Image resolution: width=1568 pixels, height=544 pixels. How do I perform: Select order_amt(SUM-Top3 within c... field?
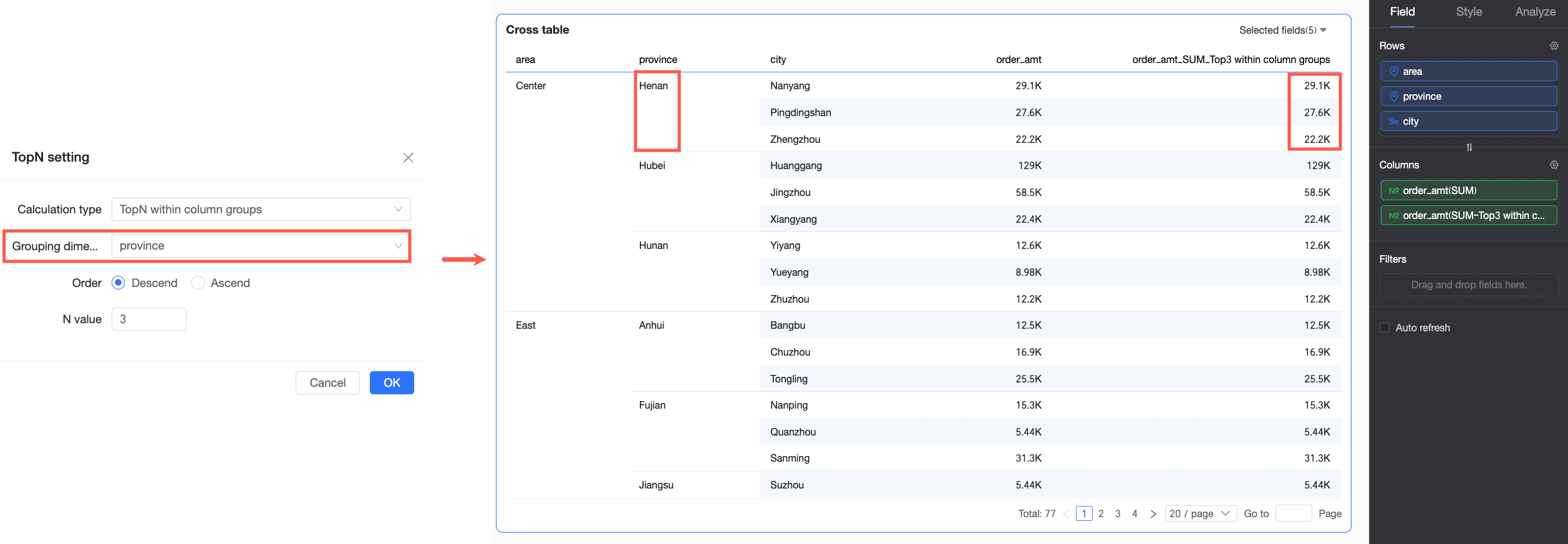1469,215
